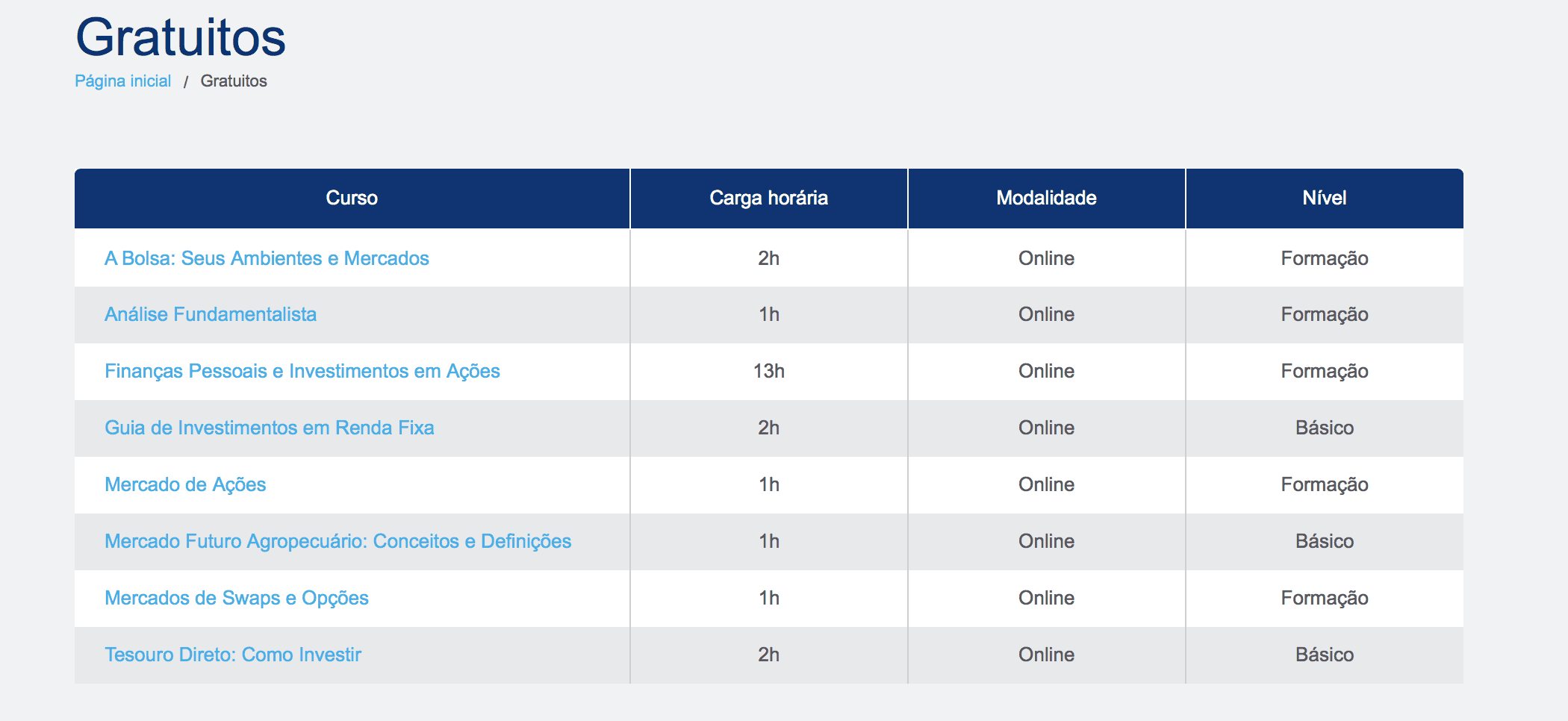Screen dimensions: 1568x721
Task: Click 2h duration in Guia de Investimentos row
Action: (x=769, y=428)
